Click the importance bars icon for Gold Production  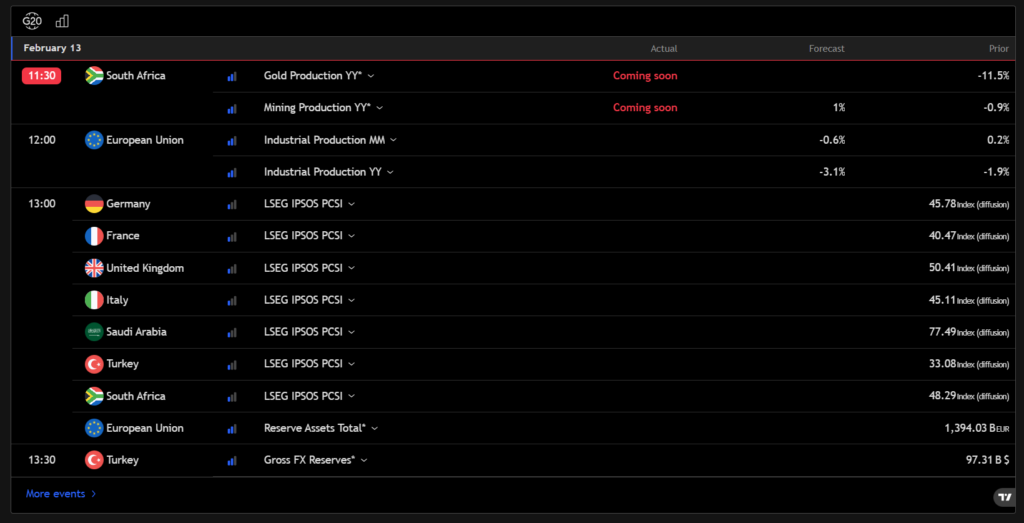coord(232,76)
